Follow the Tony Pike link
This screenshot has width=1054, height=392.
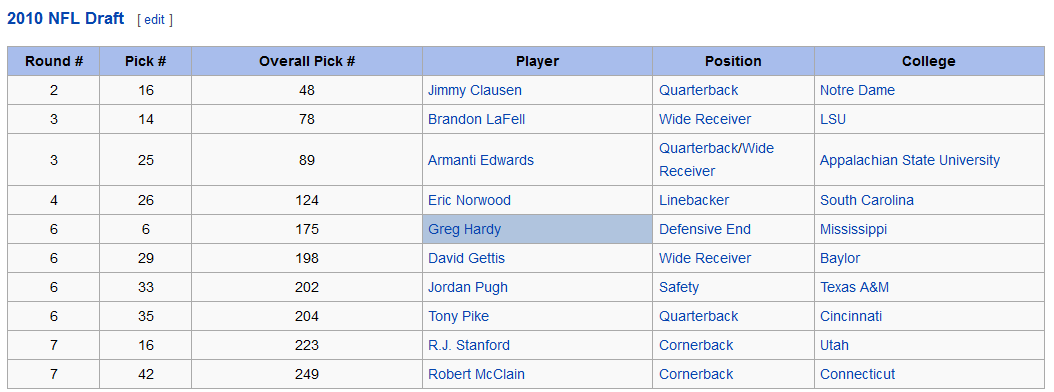(458, 316)
